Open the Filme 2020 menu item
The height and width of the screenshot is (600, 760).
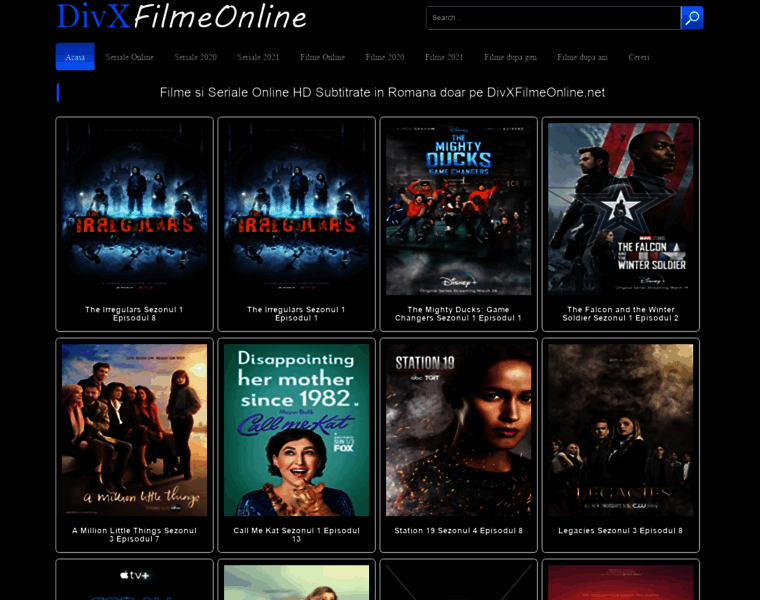[x=385, y=57]
